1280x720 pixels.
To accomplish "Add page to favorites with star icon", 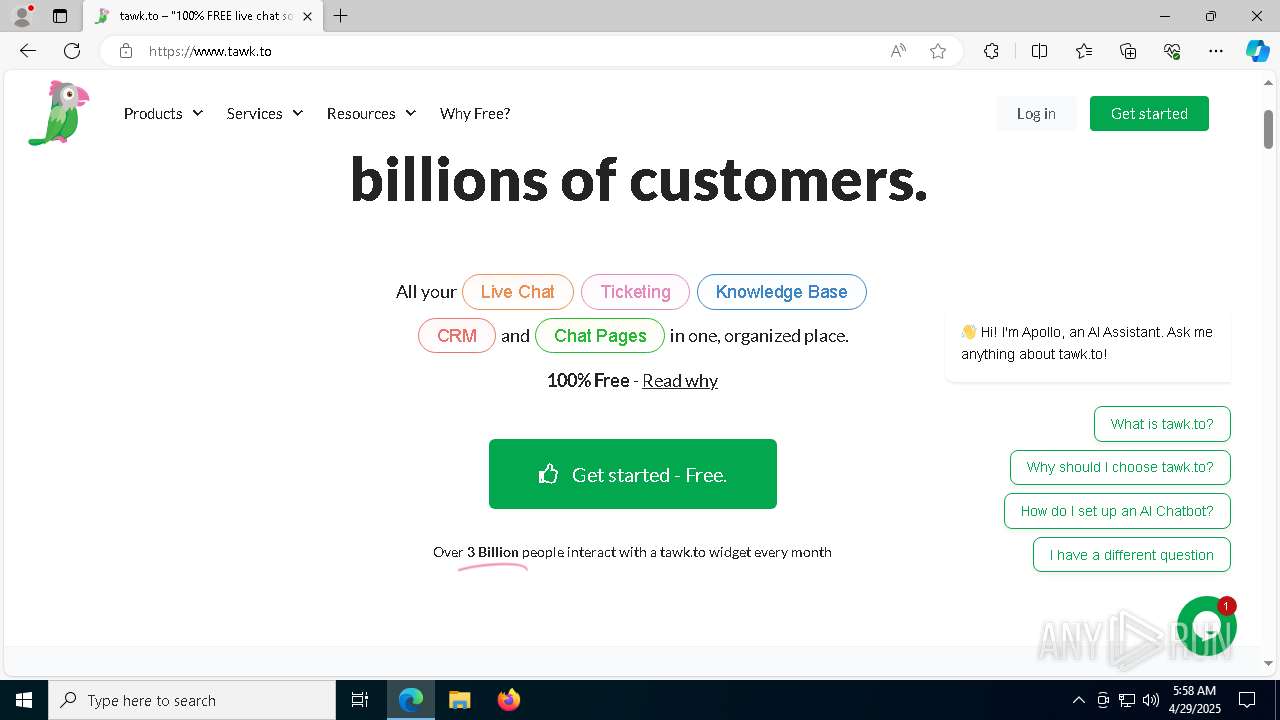I will 938,51.
